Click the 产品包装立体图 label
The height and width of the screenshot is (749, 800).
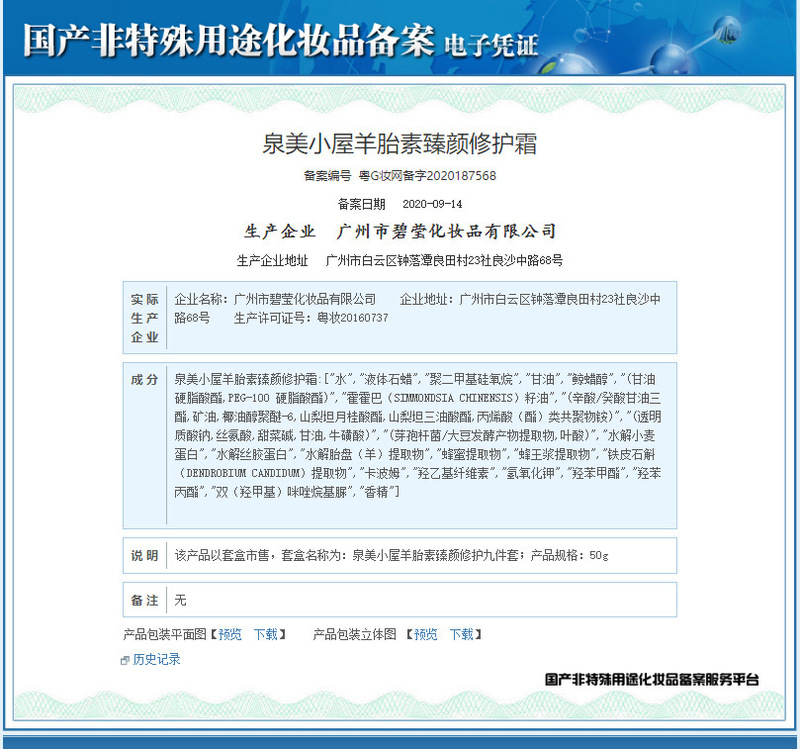pyautogui.click(x=355, y=634)
